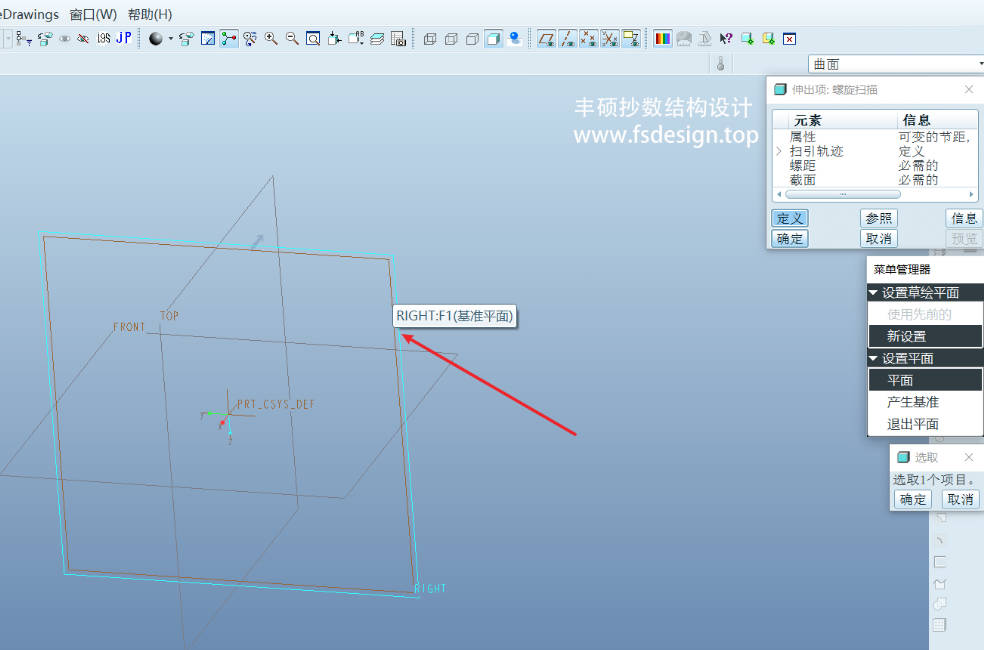Click the layers stack icon
Image resolution: width=984 pixels, height=650 pixels.
[377, 39]
